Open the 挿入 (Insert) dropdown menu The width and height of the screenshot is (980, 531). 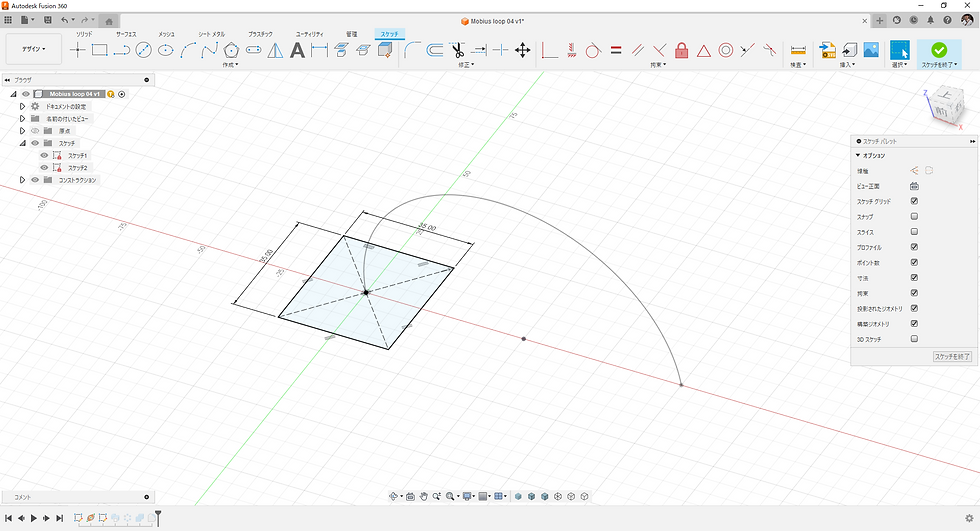pyautogui.click(x=847, y=64)
